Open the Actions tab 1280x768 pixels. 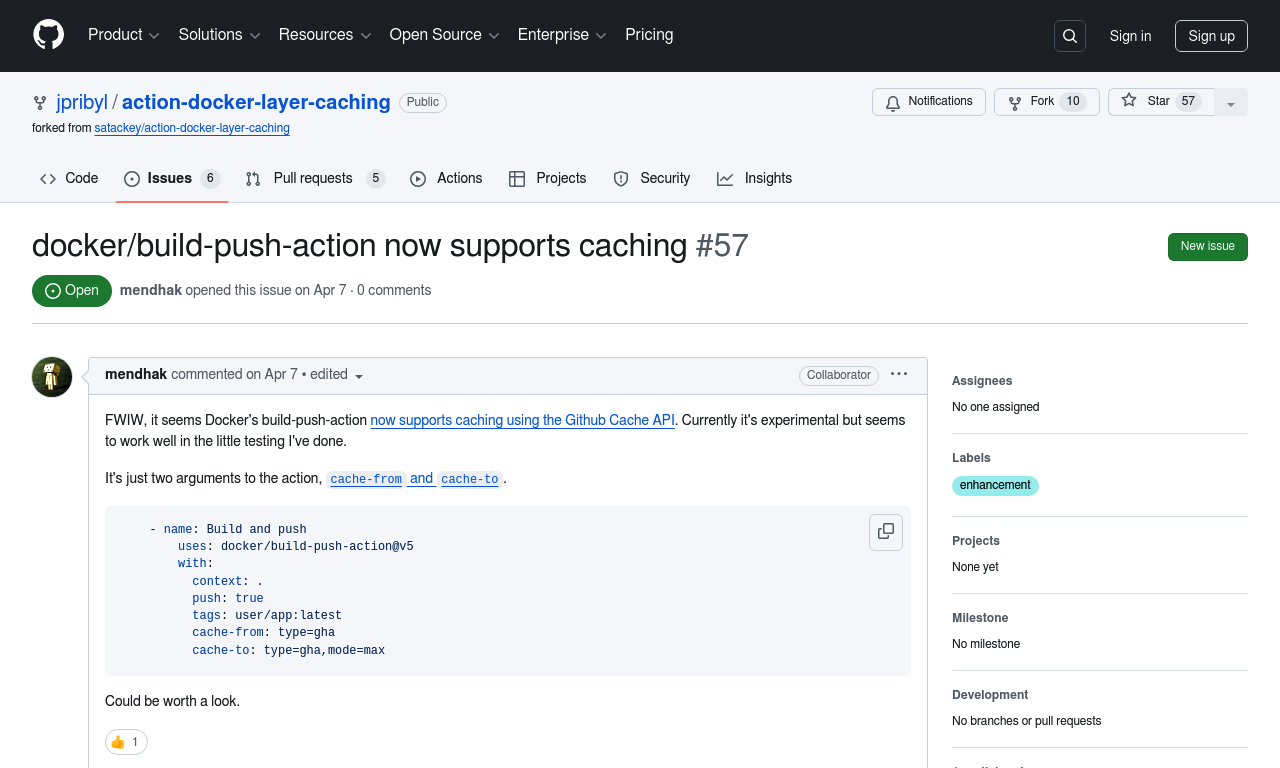pos(446,179)
